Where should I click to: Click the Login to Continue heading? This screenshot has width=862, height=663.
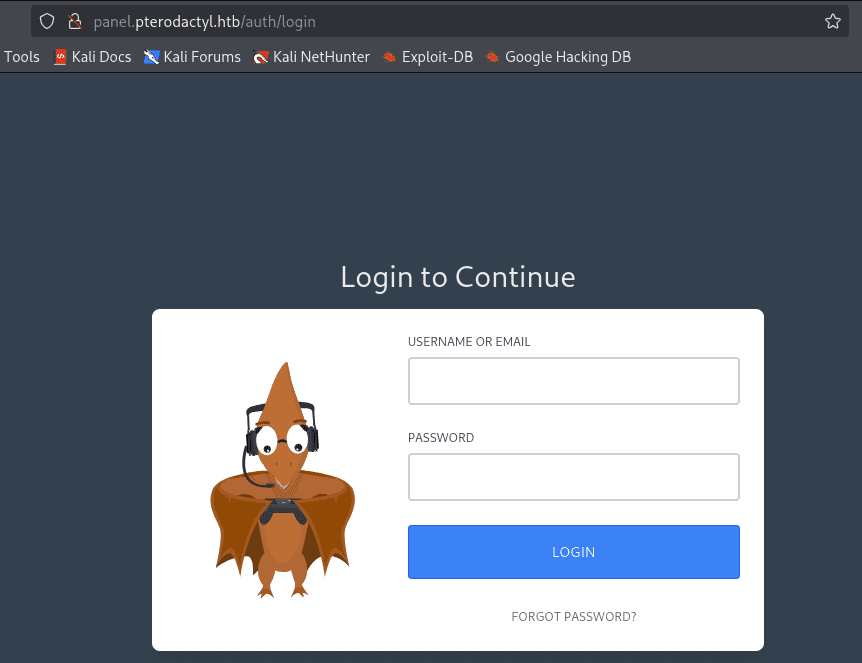(457, 277)
